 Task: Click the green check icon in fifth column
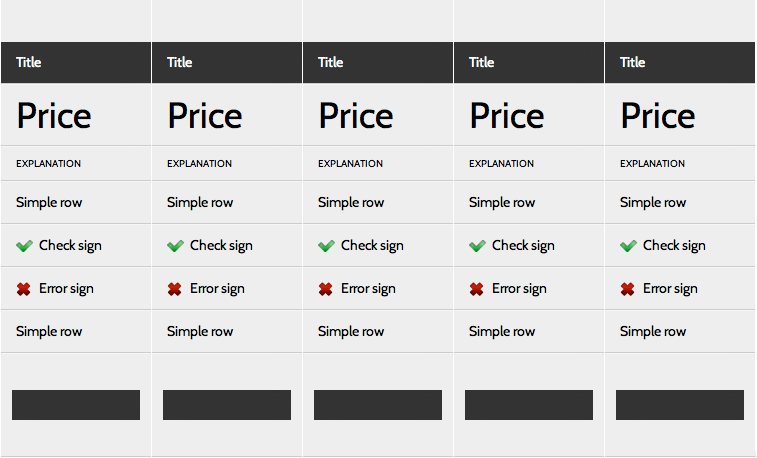click(x=628, y=246)
